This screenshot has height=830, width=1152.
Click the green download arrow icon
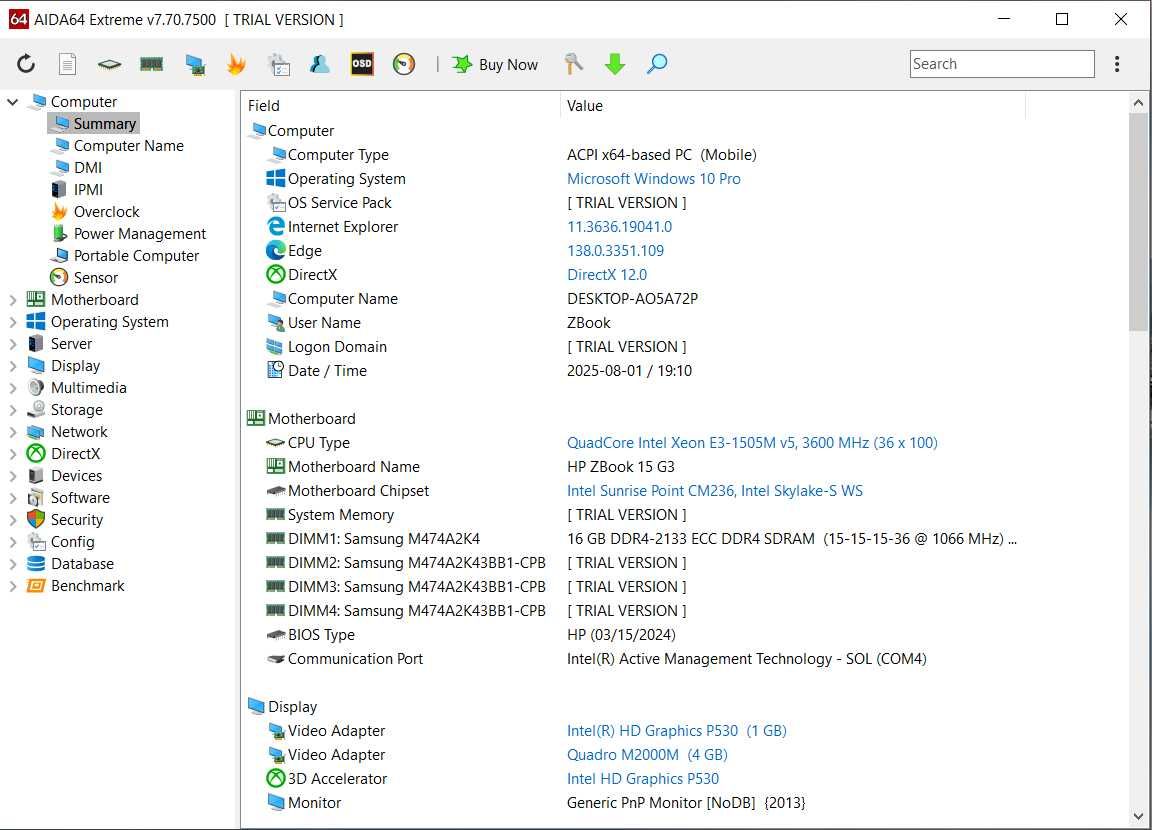coord(615,64)
